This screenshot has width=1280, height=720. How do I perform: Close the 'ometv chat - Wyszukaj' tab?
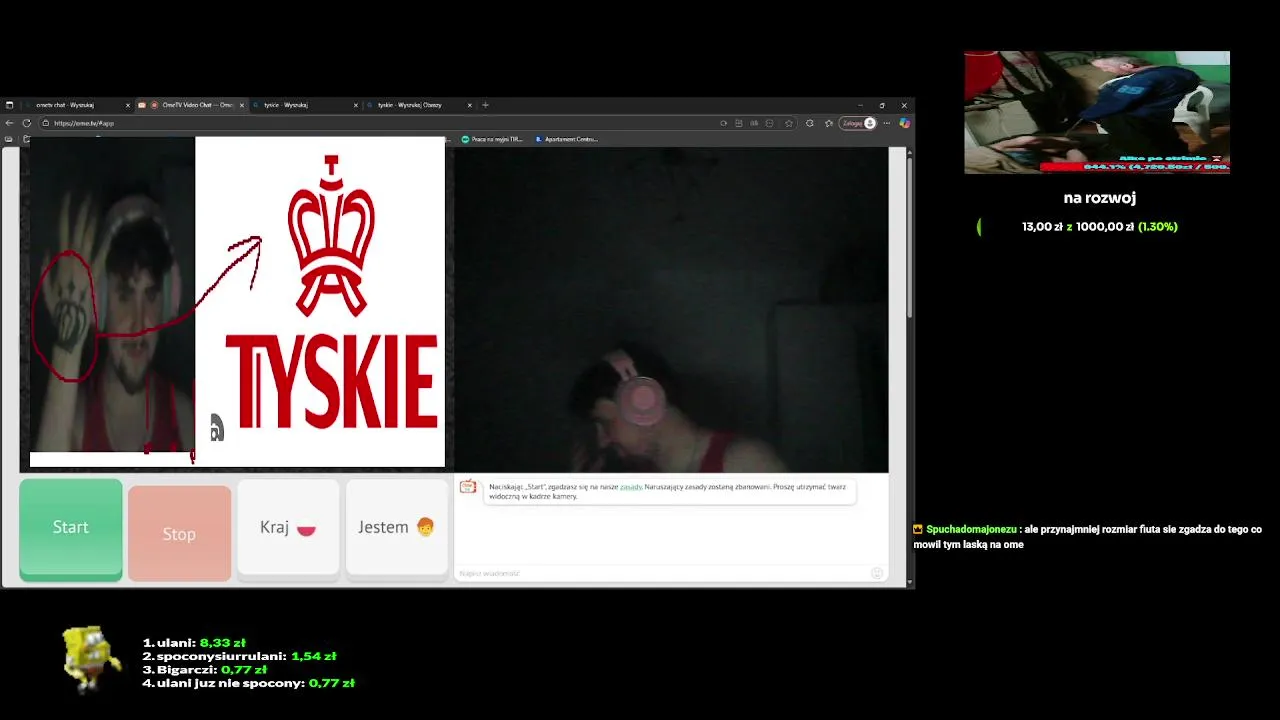127,105
